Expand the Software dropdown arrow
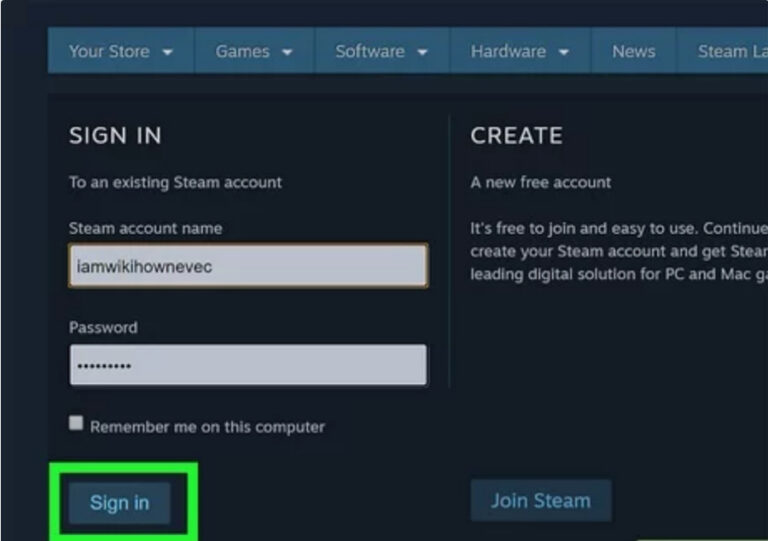The height and width of the screenshot is (541, 768). pyautogui.click(x=422, y=52)
